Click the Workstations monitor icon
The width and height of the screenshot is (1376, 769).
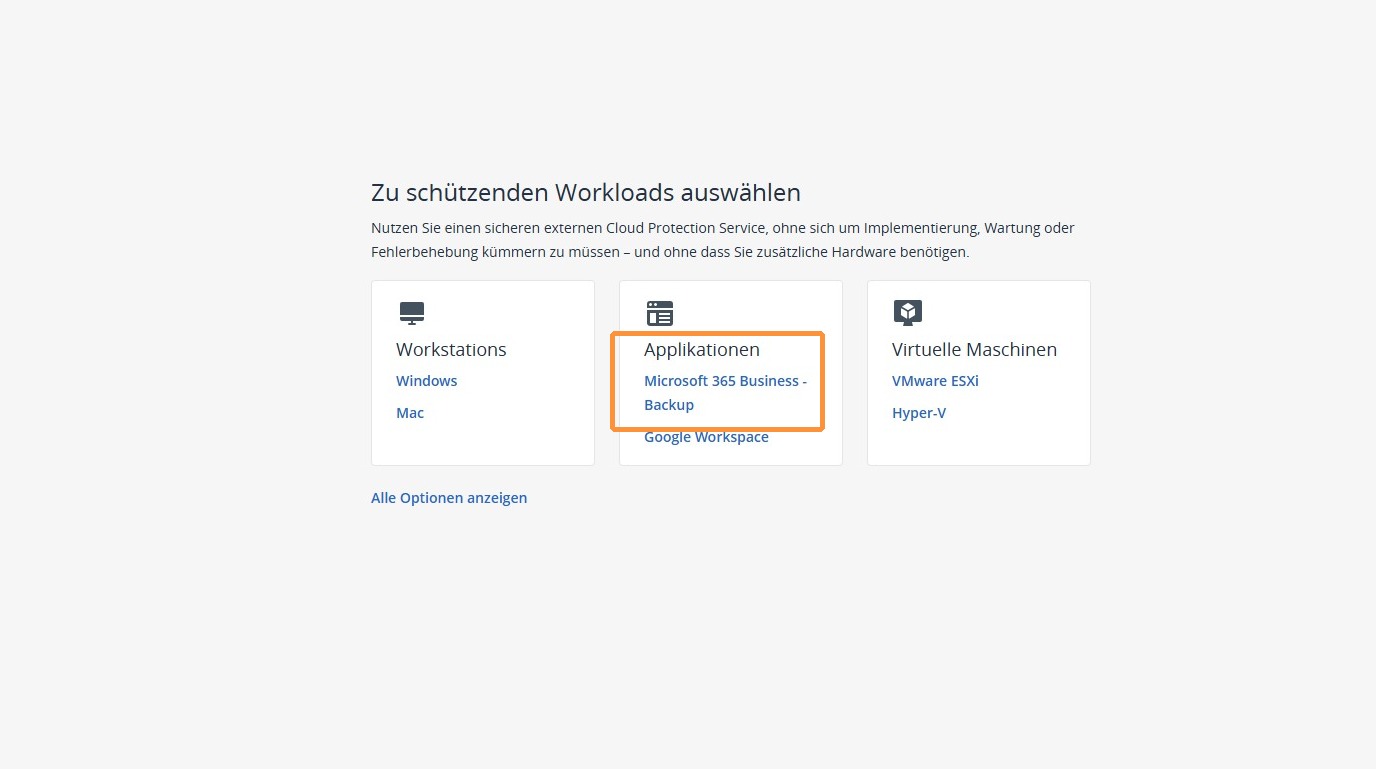411,313
